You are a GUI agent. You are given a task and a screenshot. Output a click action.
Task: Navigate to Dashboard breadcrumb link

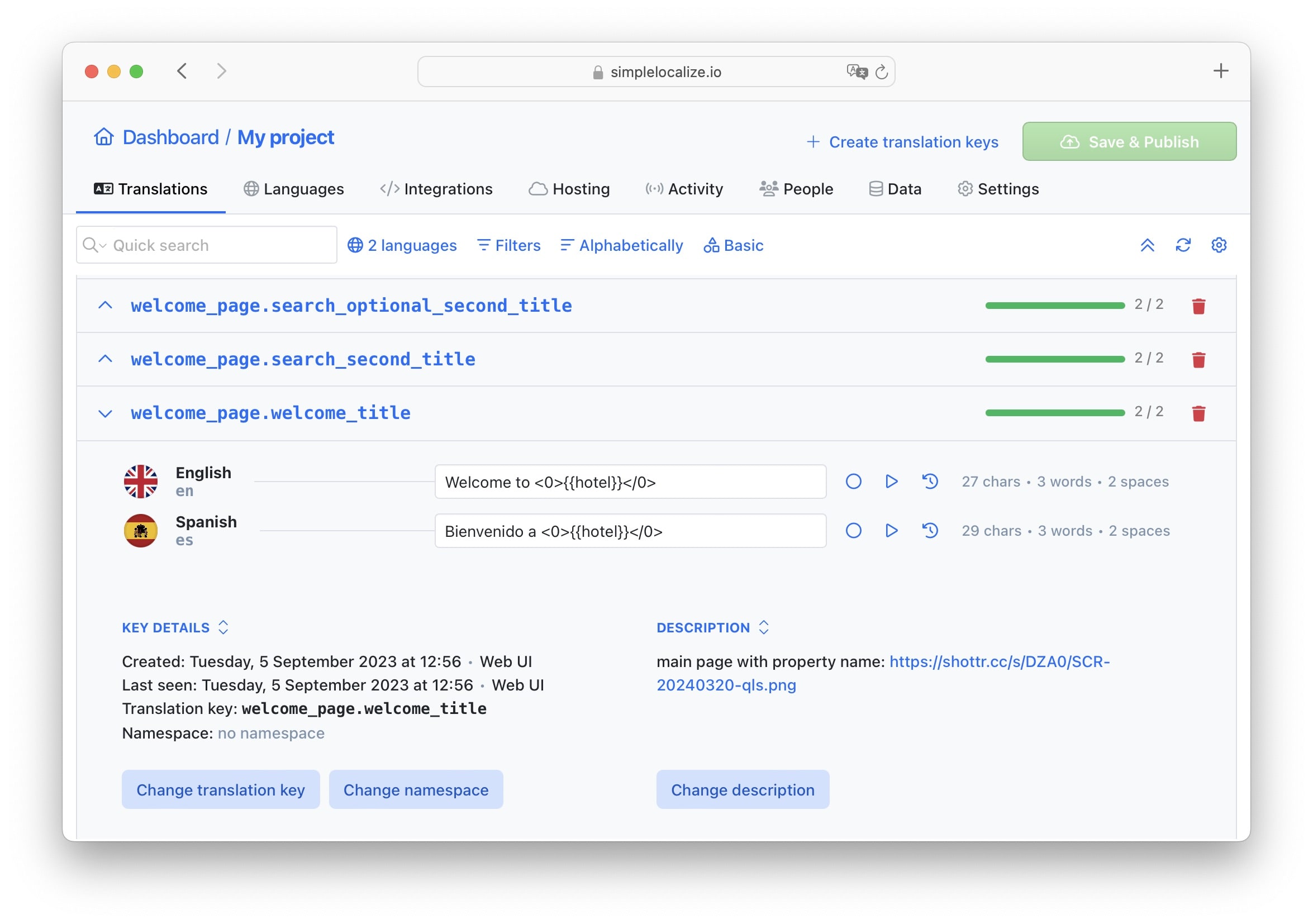[x=170, y=137]
